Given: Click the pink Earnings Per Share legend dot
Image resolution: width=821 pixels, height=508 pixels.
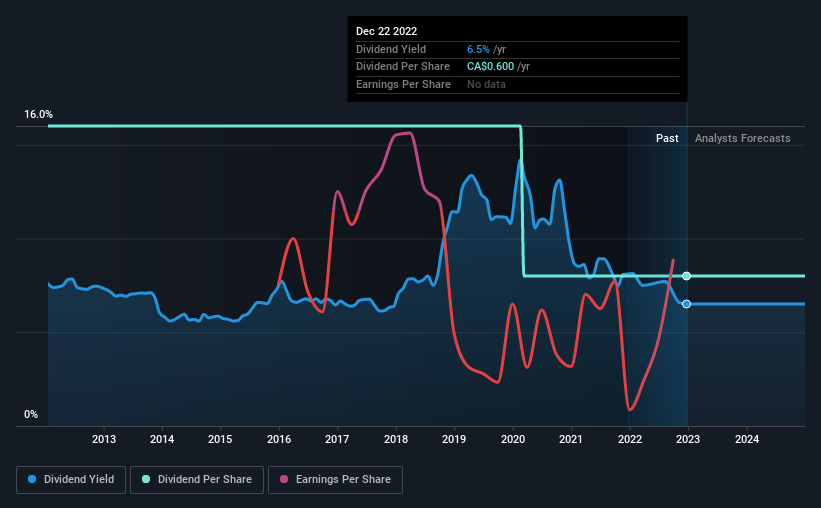Looking at the screenshot, I should [284, 479].
